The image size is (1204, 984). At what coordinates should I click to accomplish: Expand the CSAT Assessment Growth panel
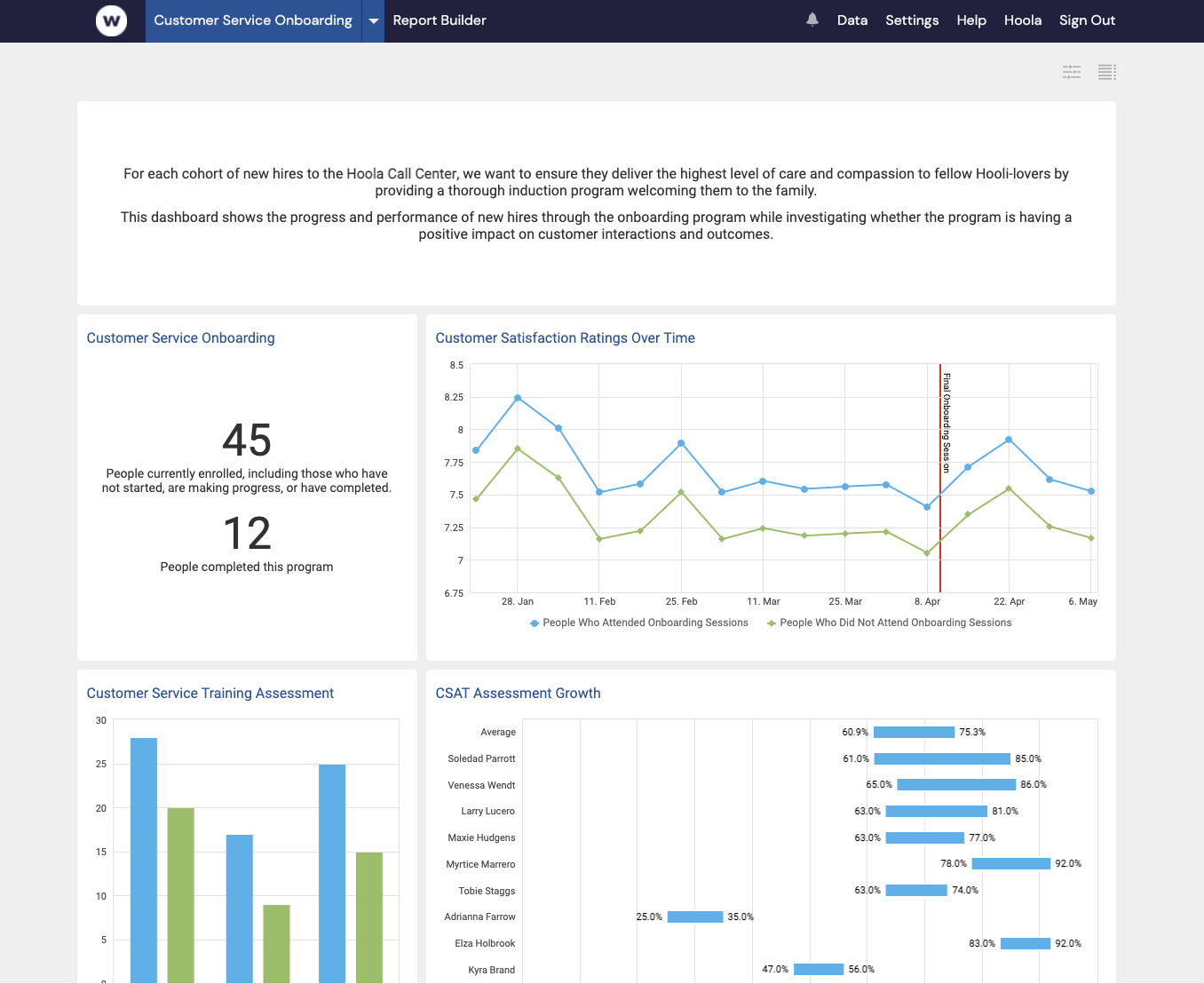(518, 693)
